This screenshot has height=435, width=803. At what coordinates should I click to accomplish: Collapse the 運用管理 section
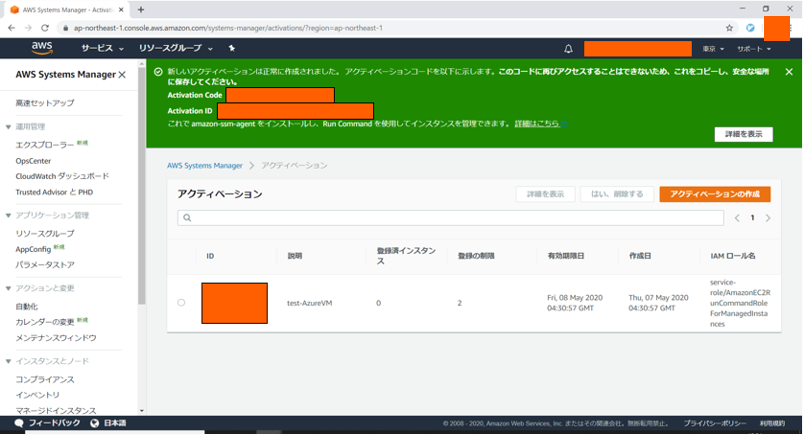click(8, 127)
